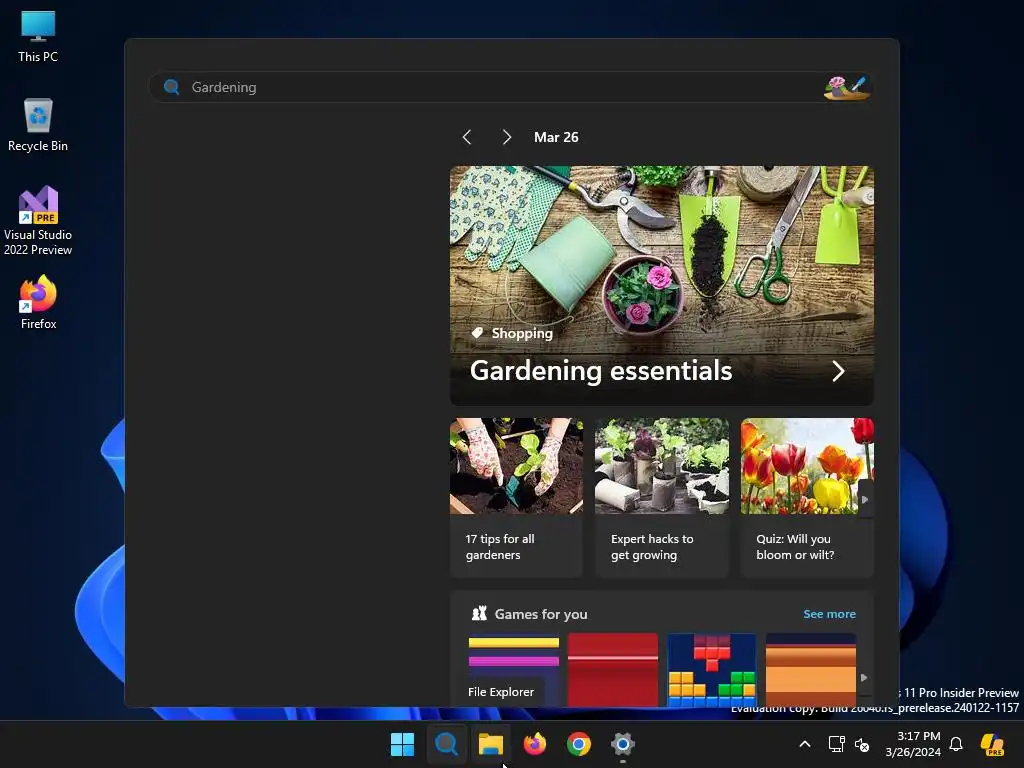Open the yellow and purple striped game
Image resolution: width=1024 pixels, height=768 pixels.
(x=514, y=669)
